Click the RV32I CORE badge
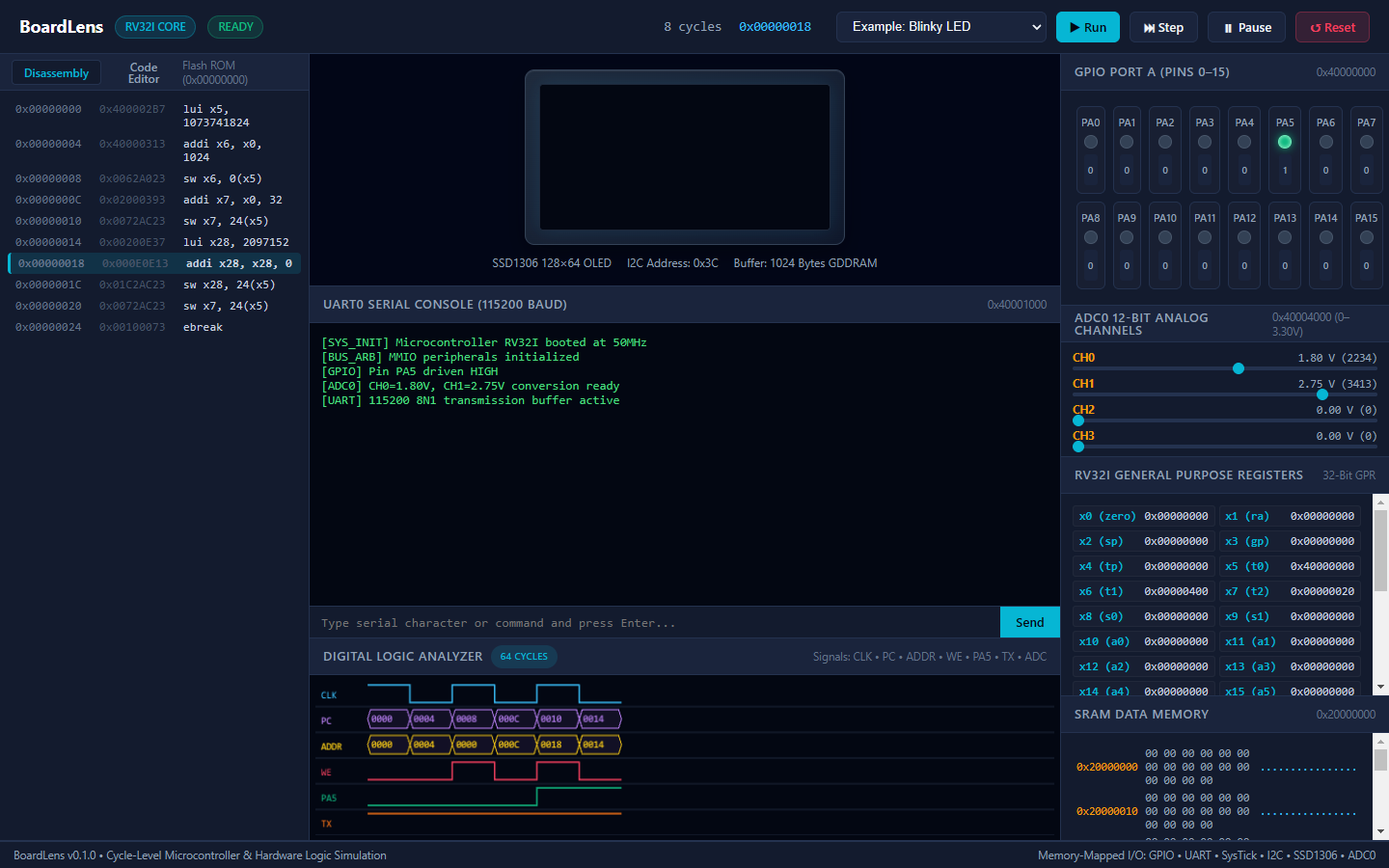1389x868 pixels. pyautogui.click(x=155, y=27)
